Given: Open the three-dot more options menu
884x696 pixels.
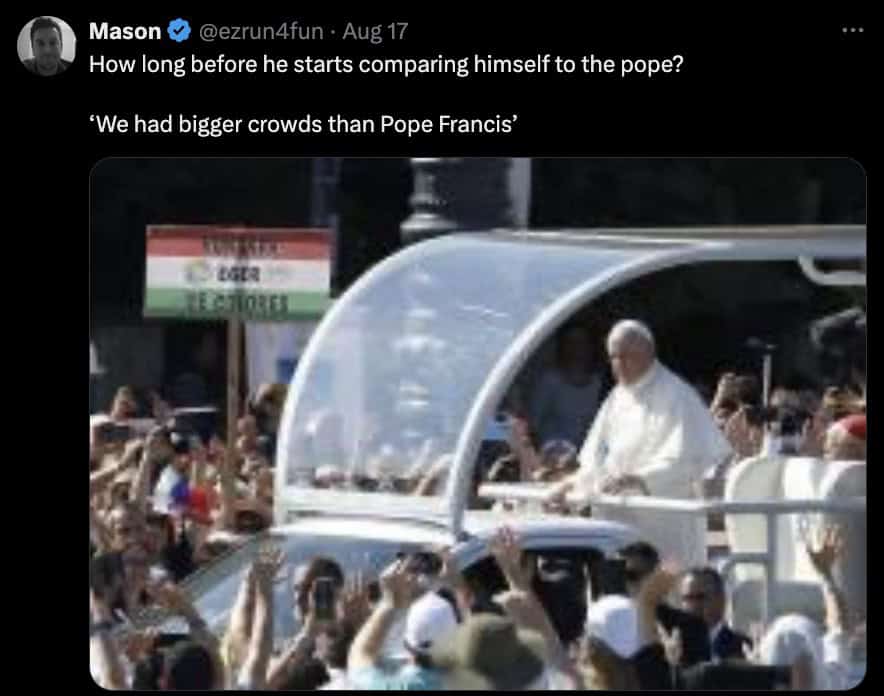Looking at the screenshot, I should point(852,30).
